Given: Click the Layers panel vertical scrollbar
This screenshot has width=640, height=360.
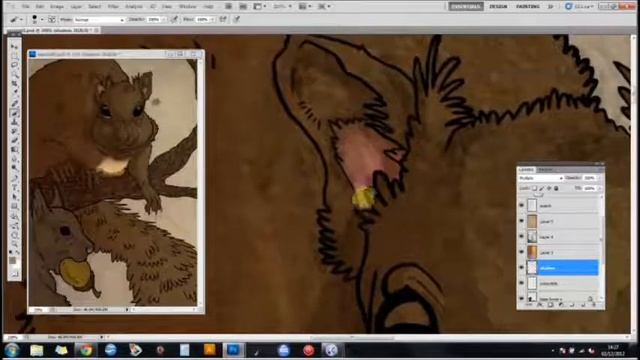Looking at the screenshot, I should pos(601,248).
